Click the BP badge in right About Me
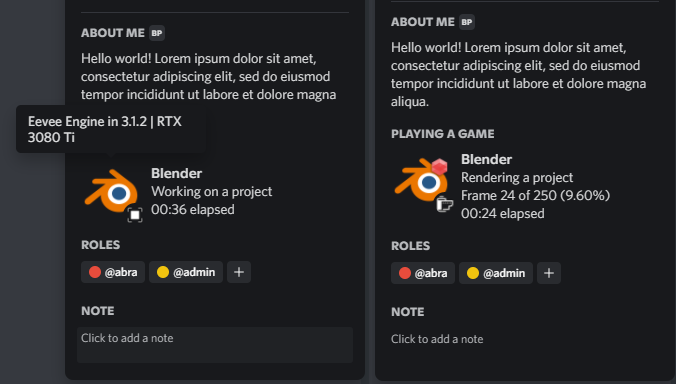Image resolution: width=676 pixels, height=384 pixels. click(467, 22)
